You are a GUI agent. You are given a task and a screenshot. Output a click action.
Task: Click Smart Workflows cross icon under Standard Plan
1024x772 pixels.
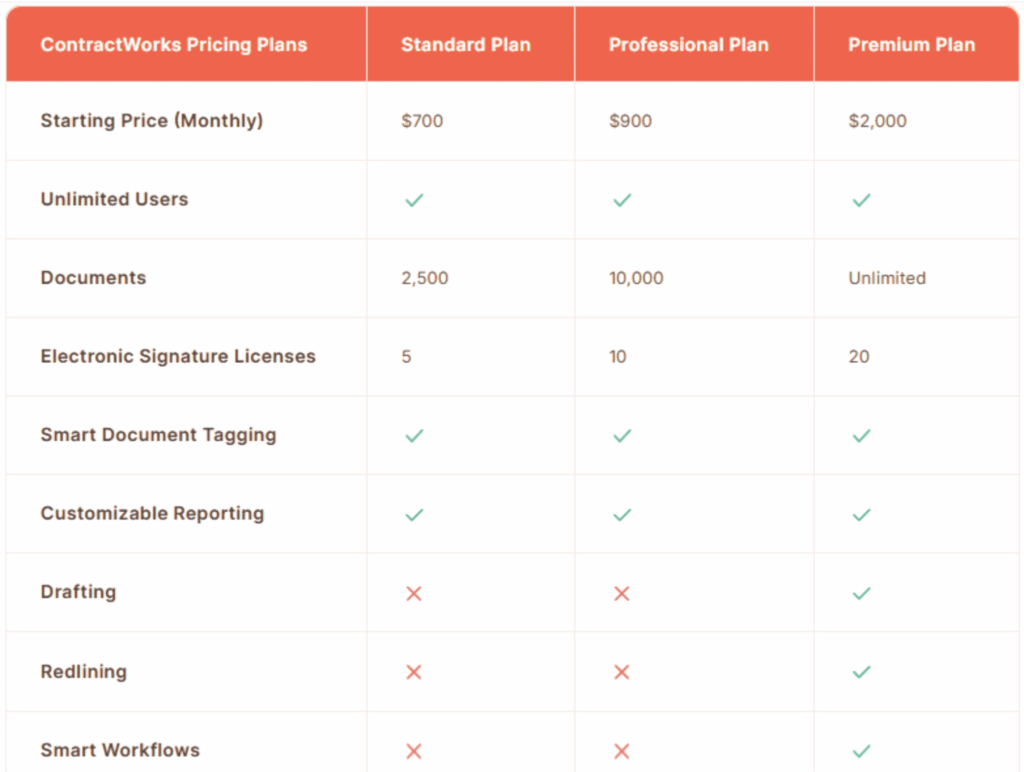point(414,751)
